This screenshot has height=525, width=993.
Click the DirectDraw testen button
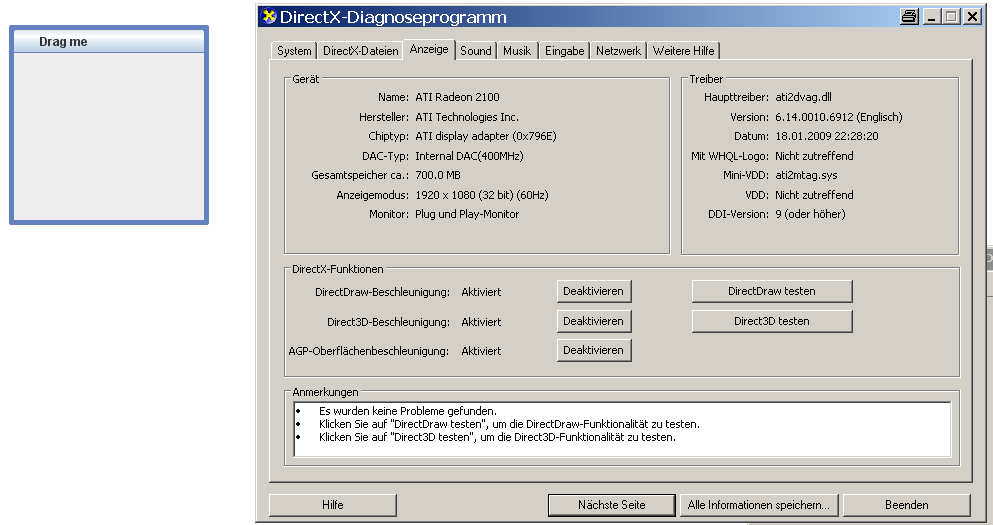tap(771, 291)
